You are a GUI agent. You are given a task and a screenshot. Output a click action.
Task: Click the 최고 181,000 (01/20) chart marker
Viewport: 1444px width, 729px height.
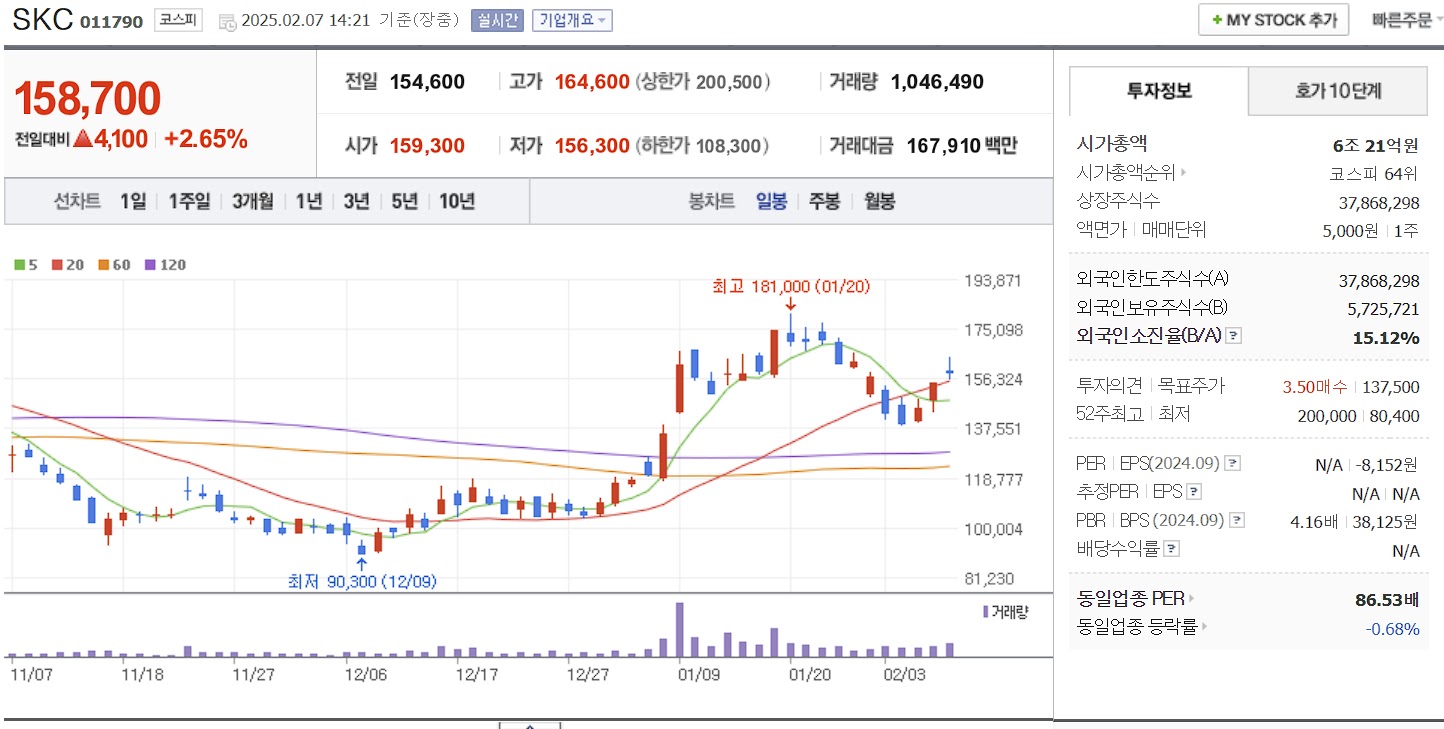click(x=790, y=287)
